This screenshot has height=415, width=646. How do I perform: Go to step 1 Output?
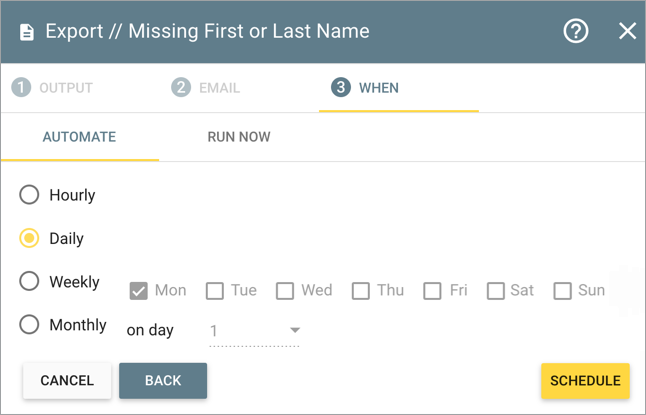click(53, 88)
